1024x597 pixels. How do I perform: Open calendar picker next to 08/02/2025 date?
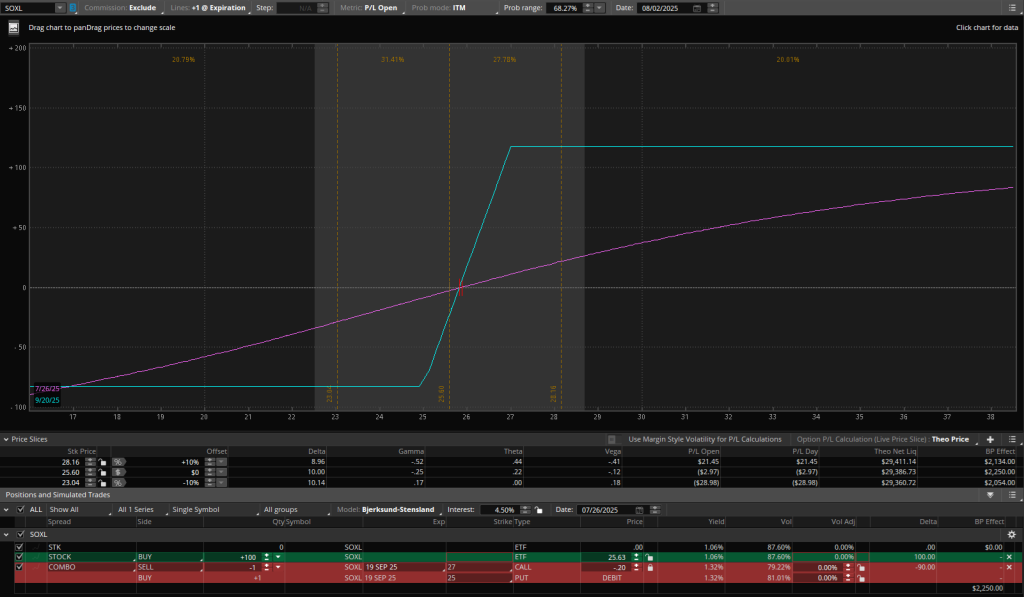697,8
